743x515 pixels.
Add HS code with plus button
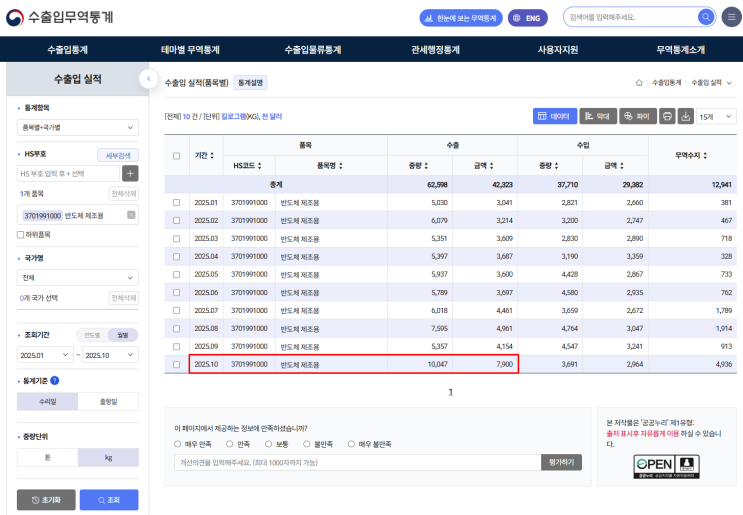130,173
